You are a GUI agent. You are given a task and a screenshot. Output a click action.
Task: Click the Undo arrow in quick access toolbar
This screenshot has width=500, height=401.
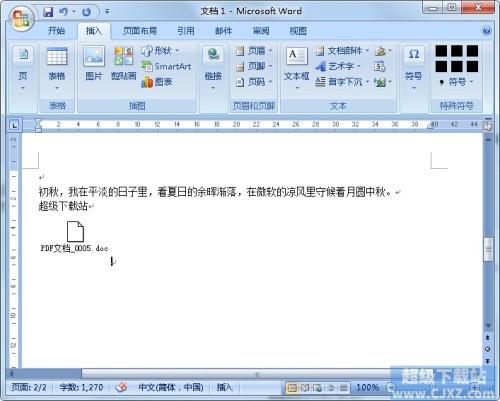63,12
